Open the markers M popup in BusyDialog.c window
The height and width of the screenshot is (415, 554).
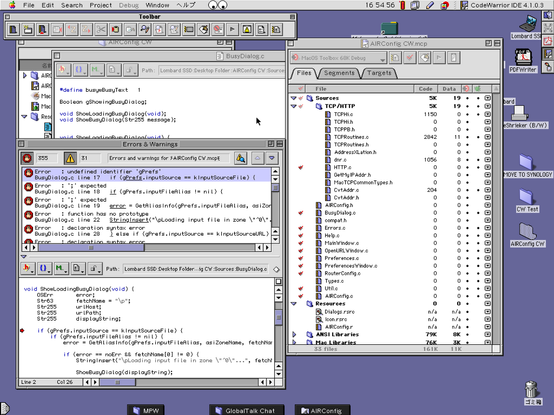pyautogui.click(x=96, y=70)
